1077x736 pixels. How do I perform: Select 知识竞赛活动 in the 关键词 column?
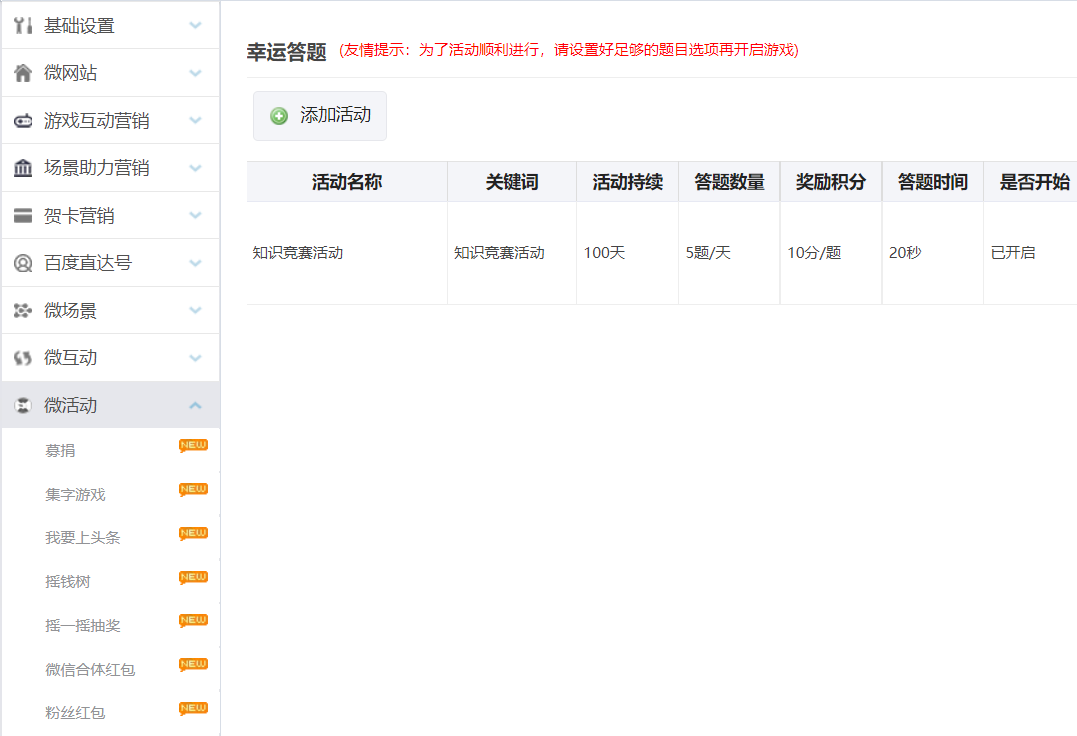pyautogui.click(x=499, y=253)
